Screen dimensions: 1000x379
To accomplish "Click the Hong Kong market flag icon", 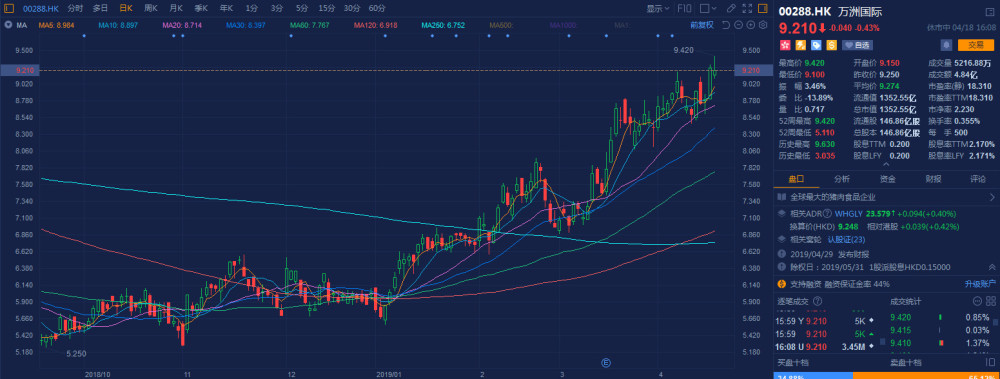I will [784, 45].
